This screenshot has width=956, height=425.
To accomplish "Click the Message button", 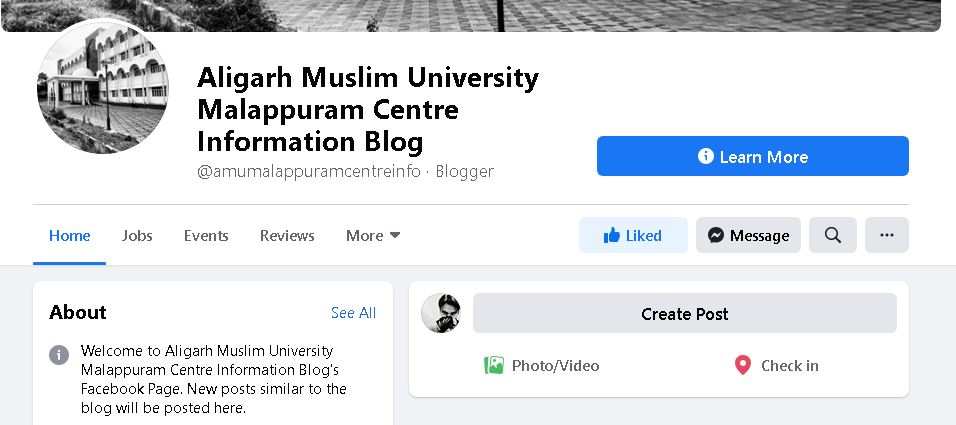I will click(748, 235).
